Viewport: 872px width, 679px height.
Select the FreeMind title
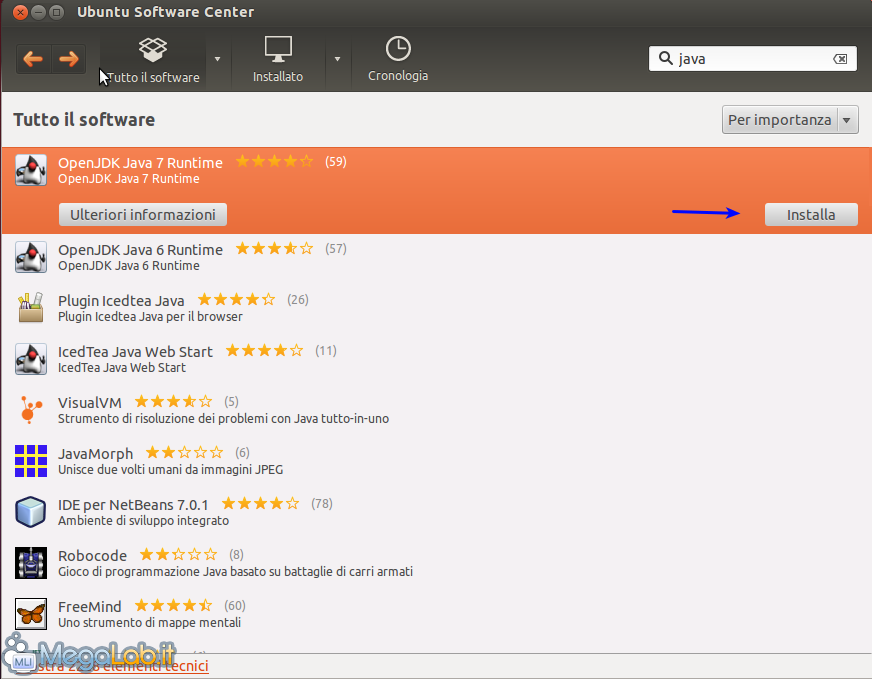90,607
